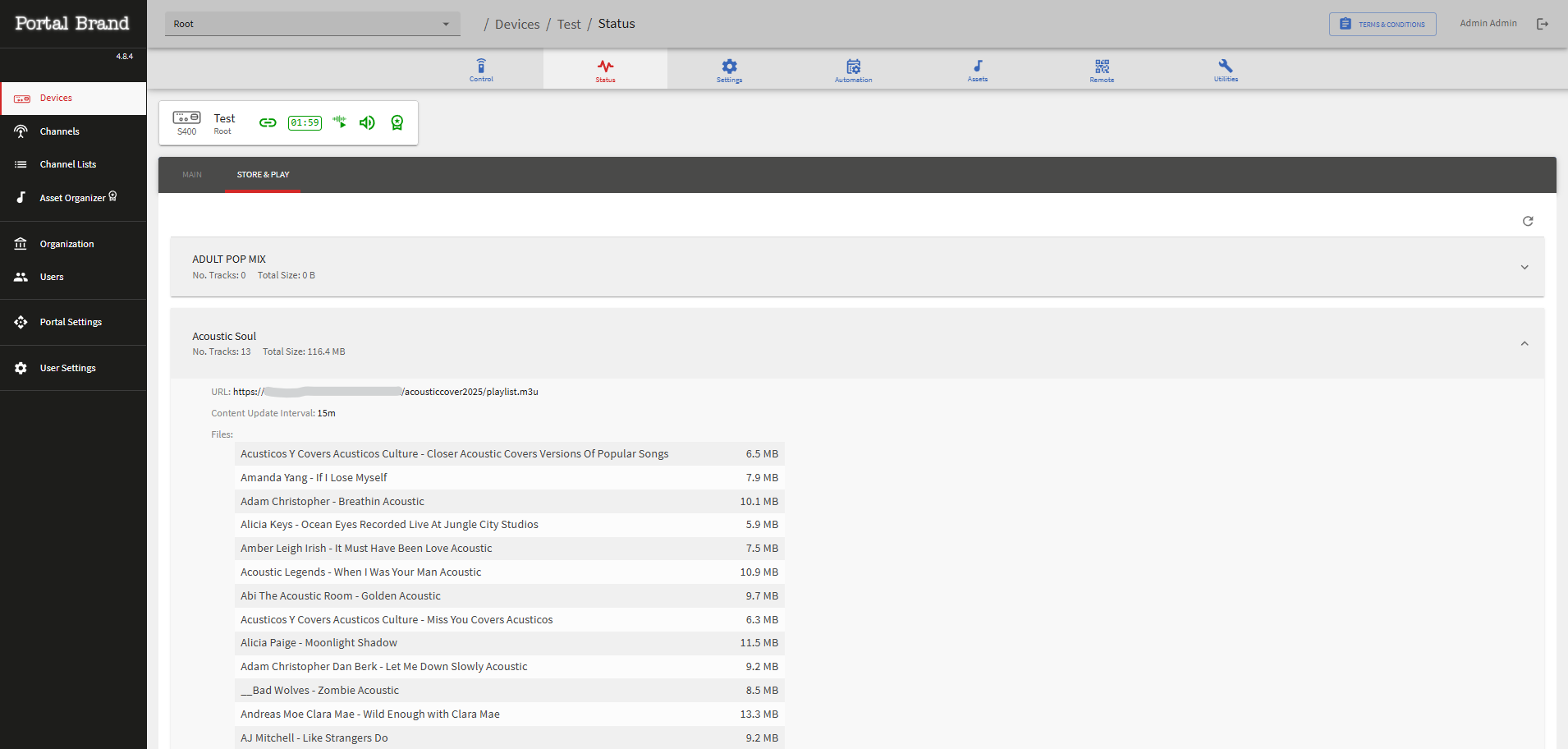1568x749 pixels.
Task: Click the green playing waveform icon
Action: coord(340,122)
